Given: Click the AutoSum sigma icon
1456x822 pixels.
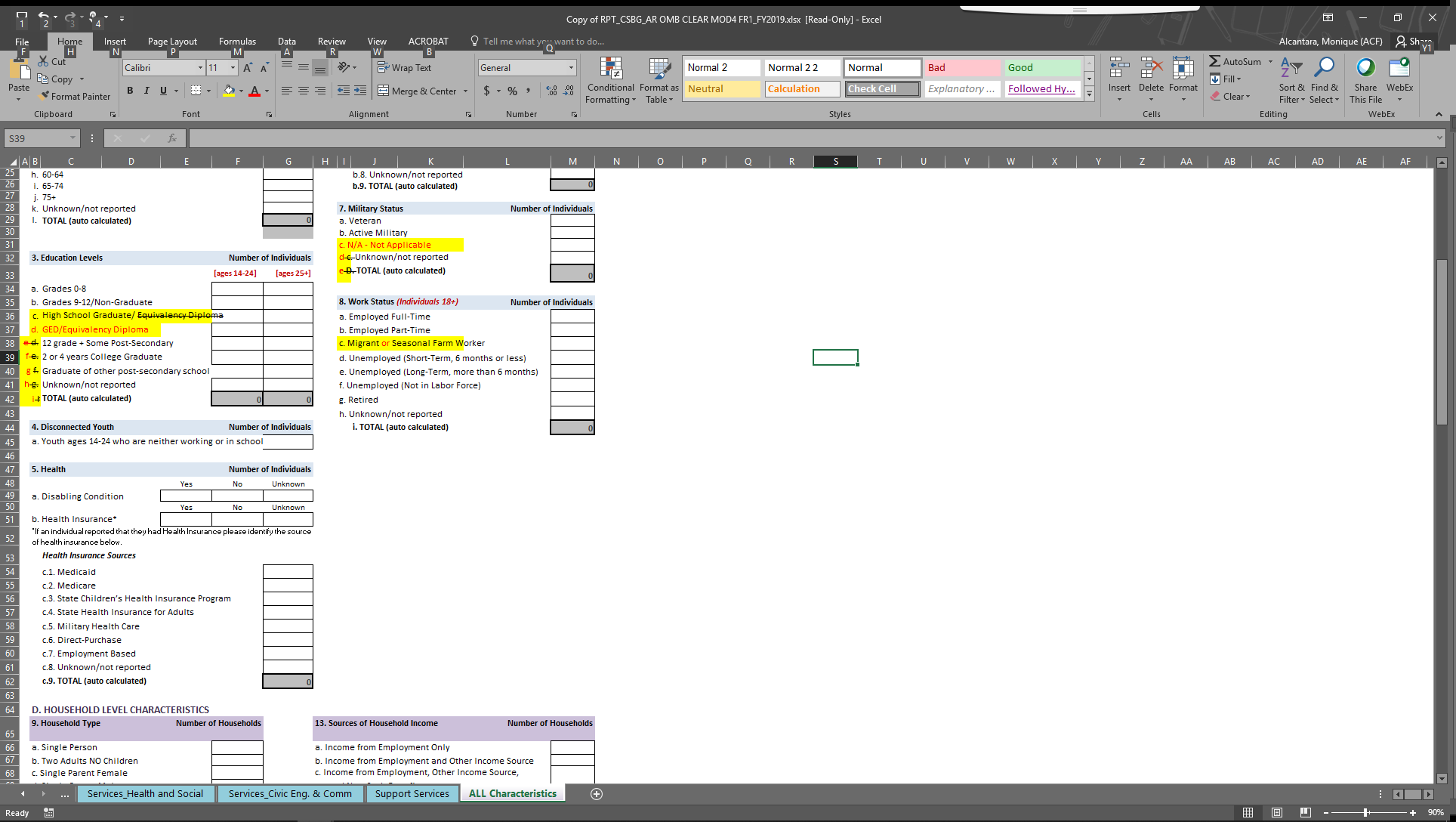Looking at the screenshot, I should (x=1214, y=61).
